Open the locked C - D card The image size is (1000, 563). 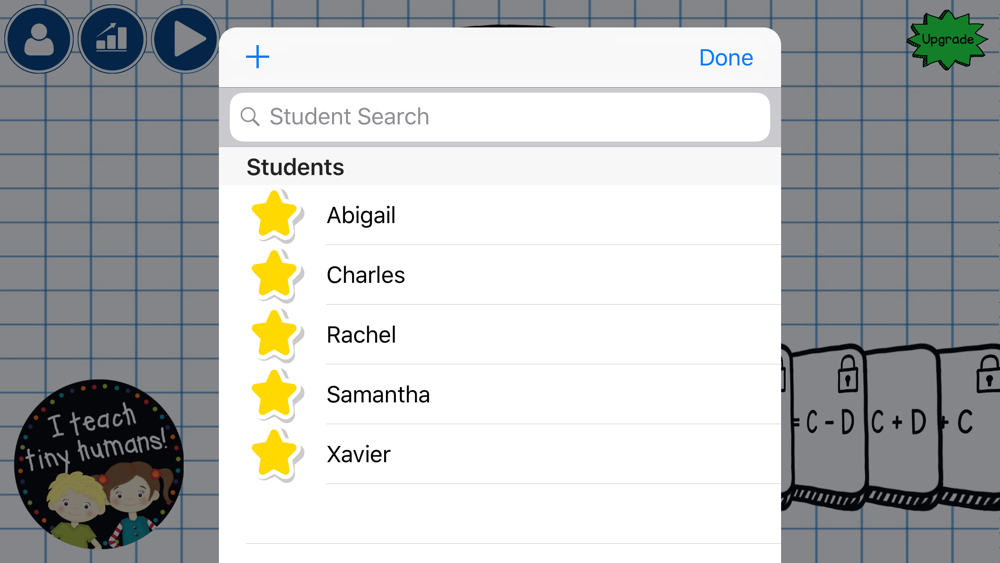pyautogui.click(x=827, y=426)
